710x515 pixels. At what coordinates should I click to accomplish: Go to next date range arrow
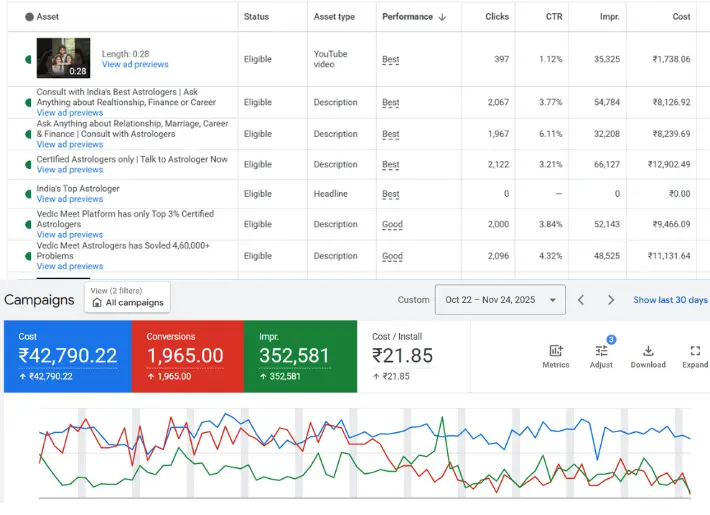pyautogui.click(x=611, y=300)
